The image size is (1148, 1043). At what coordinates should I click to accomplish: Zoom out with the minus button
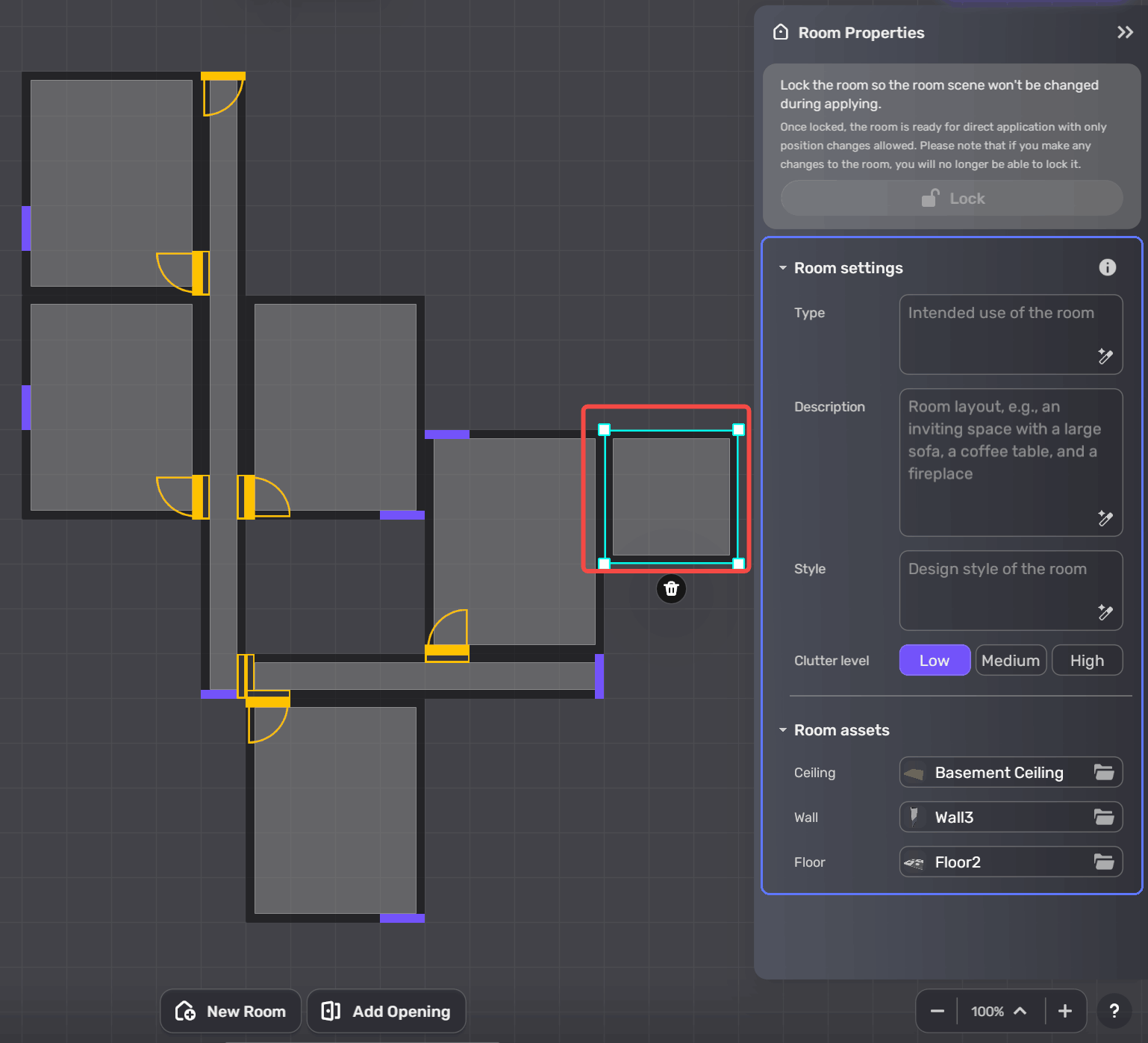(938, 1011)
